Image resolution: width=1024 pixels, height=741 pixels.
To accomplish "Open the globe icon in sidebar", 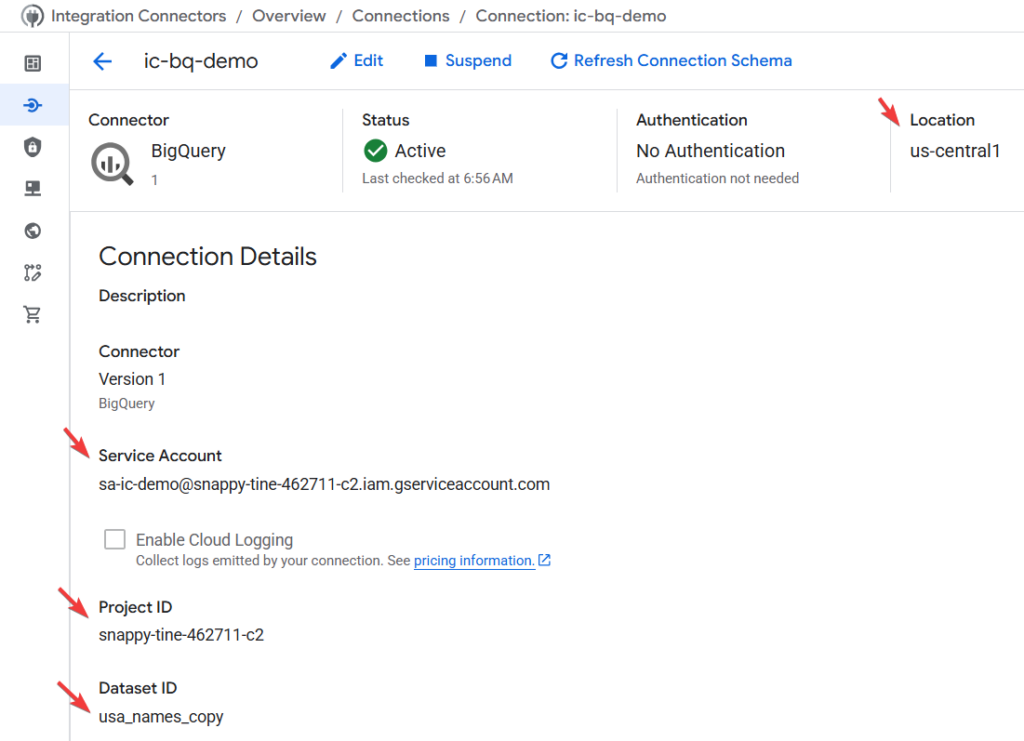I will pyautogui.click(x=33, y=231).
